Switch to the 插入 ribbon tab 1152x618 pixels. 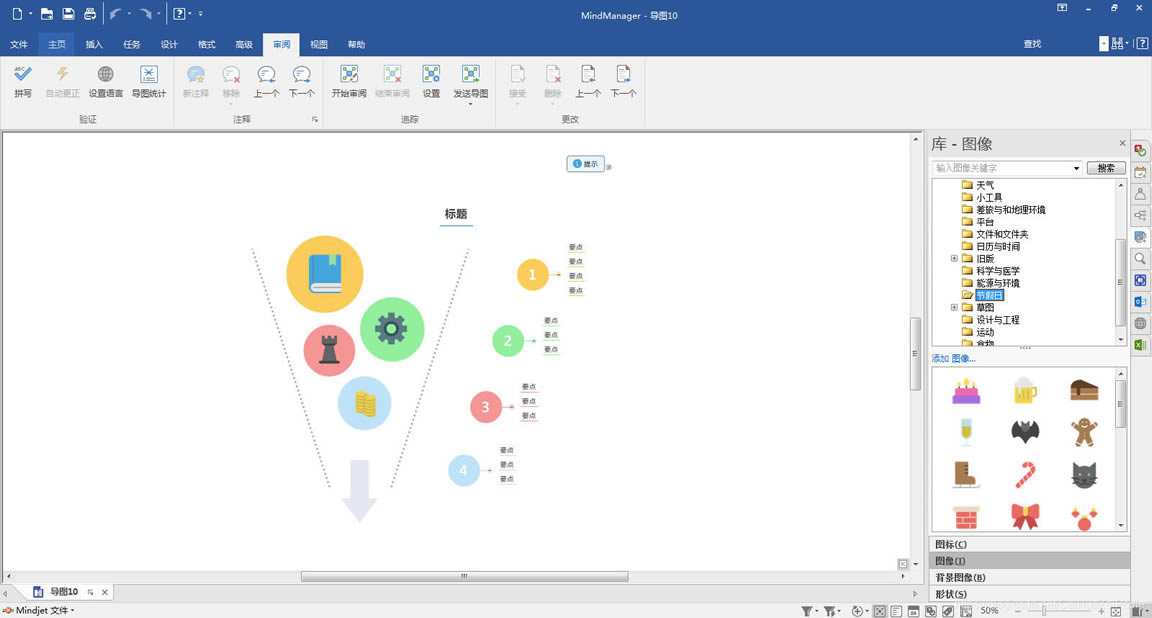[x=93, y=44]
